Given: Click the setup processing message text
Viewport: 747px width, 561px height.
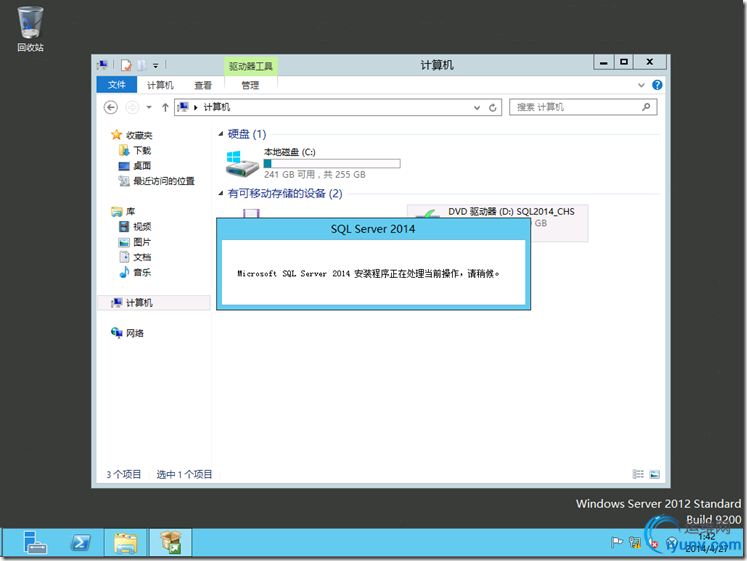Looking at the screenshot, I should tap(368, 274).
